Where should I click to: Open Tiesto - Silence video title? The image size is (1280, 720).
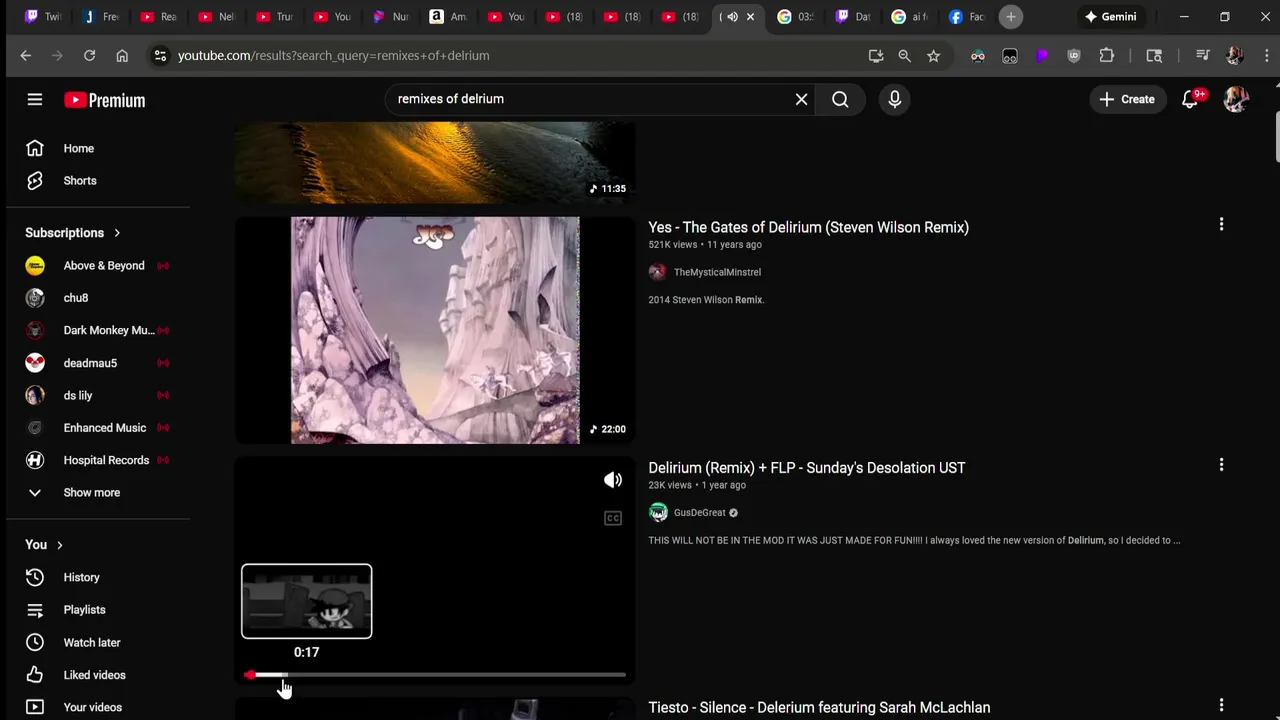819,708
